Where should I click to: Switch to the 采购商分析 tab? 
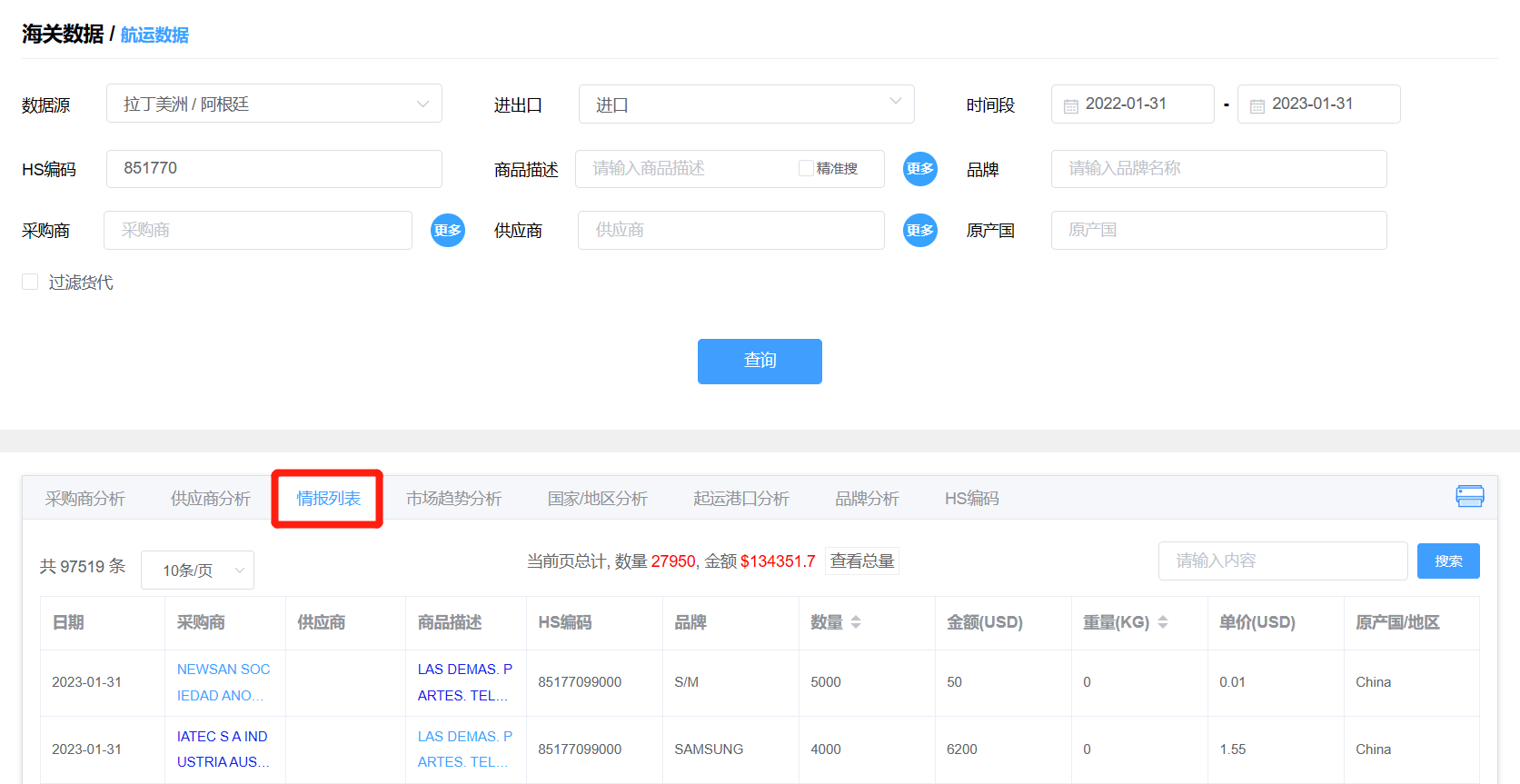pyautogui.click(x=84, y=498)
